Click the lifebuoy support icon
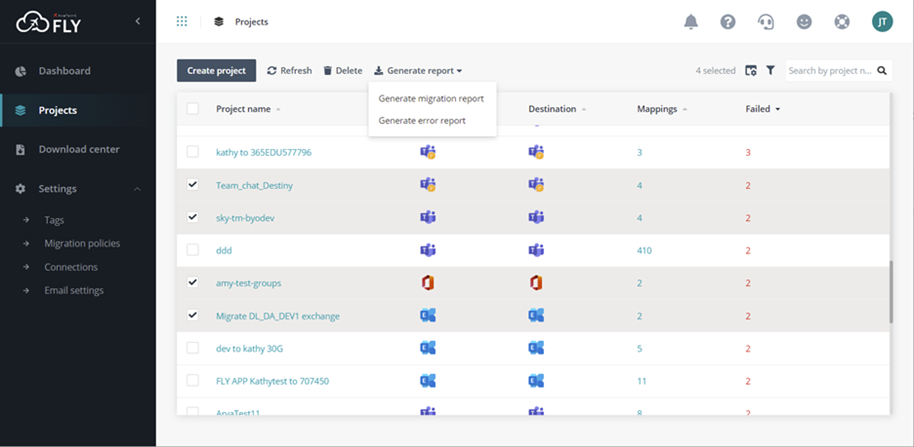 coord(842,22)
